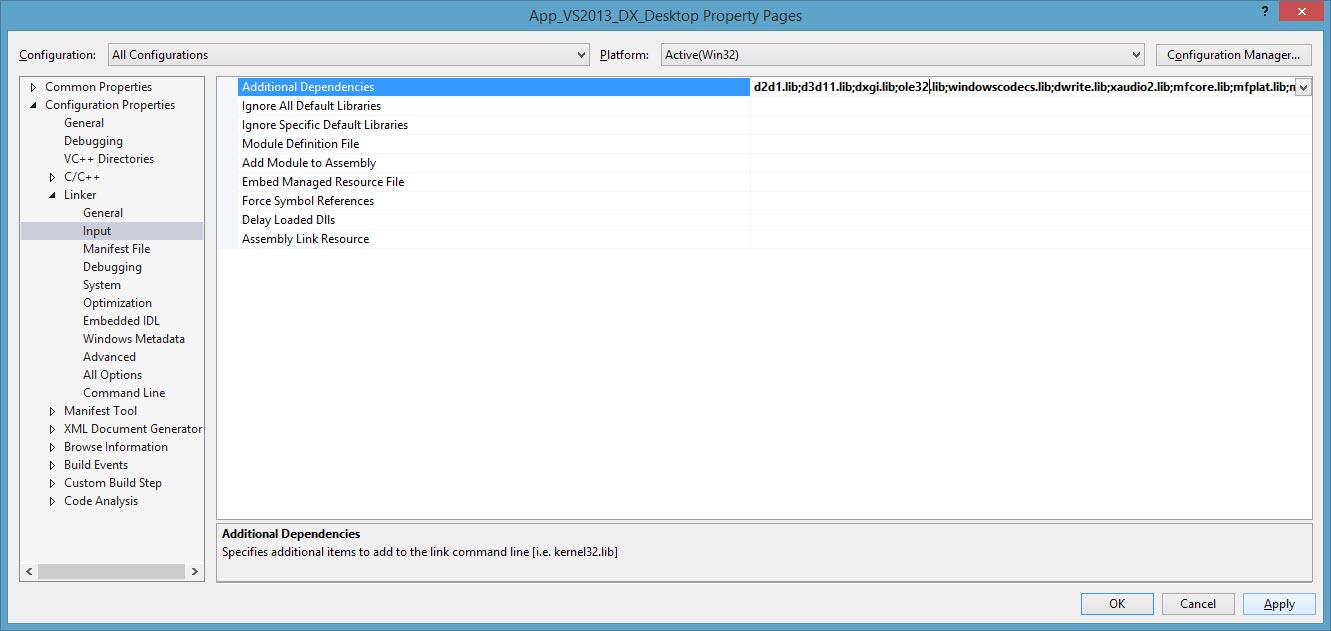Click the Configuration Manager button
Screen dimensions: 1331x631
(x=1233, y=55)
